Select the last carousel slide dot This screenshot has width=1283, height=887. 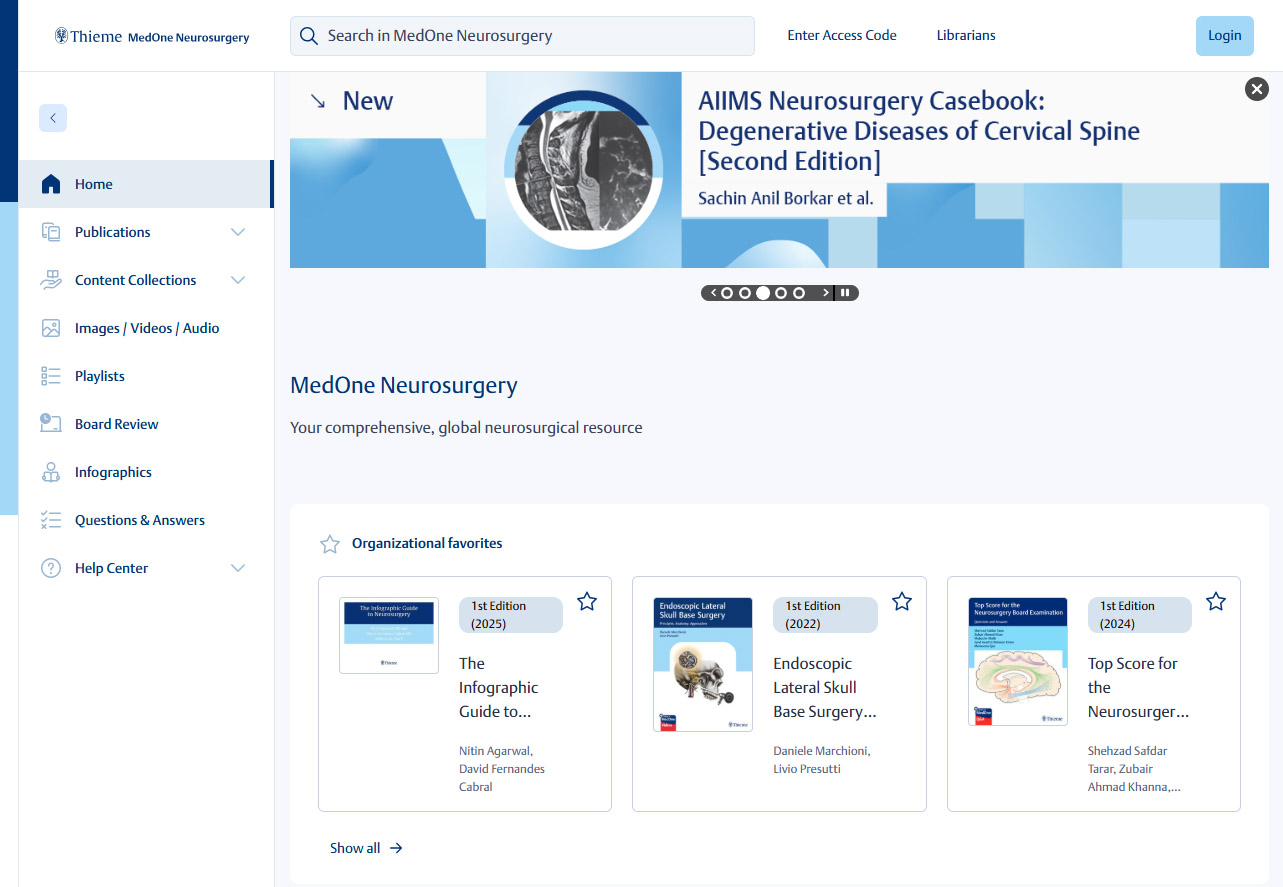point(799,293)
